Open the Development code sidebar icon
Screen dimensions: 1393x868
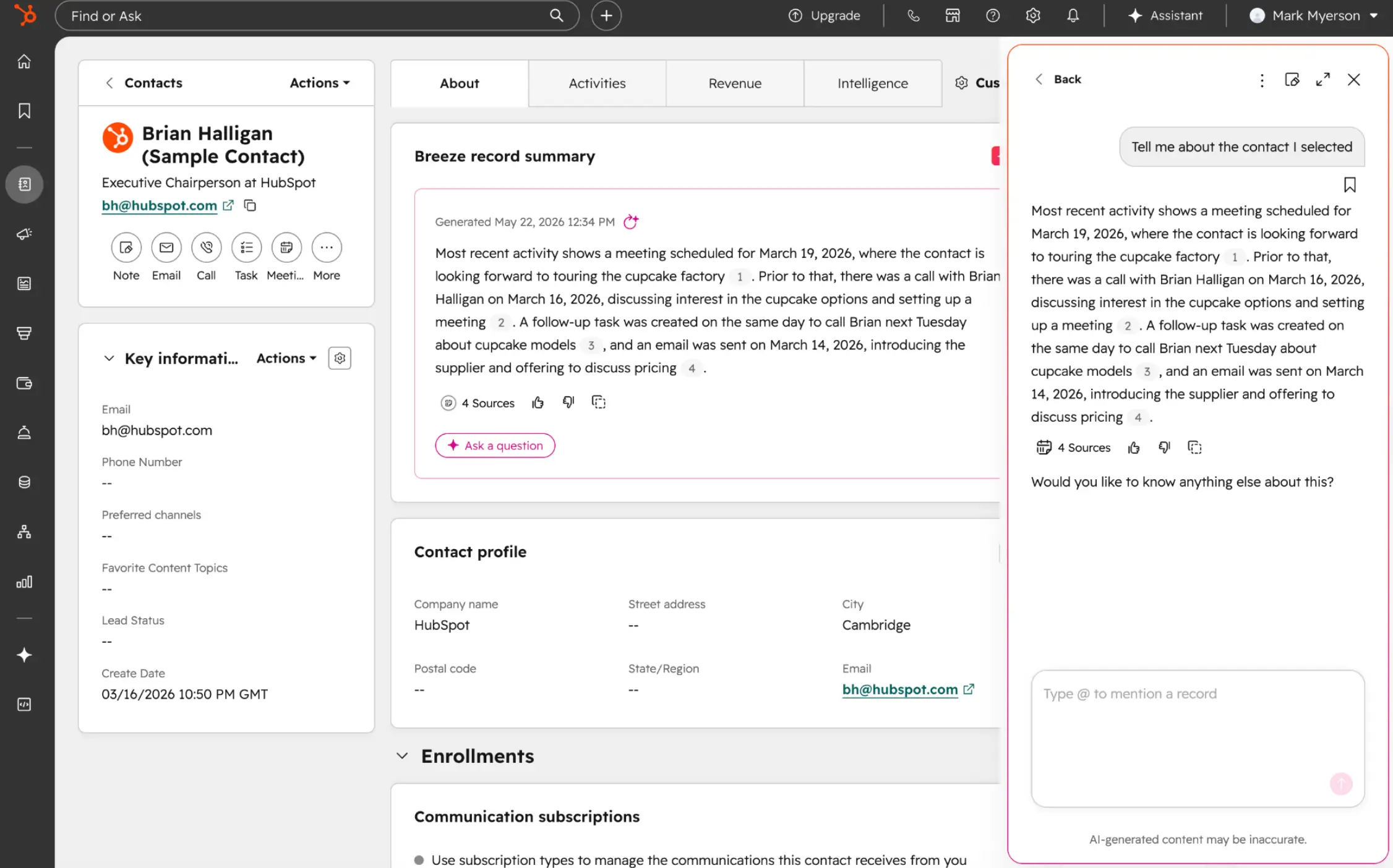(24, 704)
